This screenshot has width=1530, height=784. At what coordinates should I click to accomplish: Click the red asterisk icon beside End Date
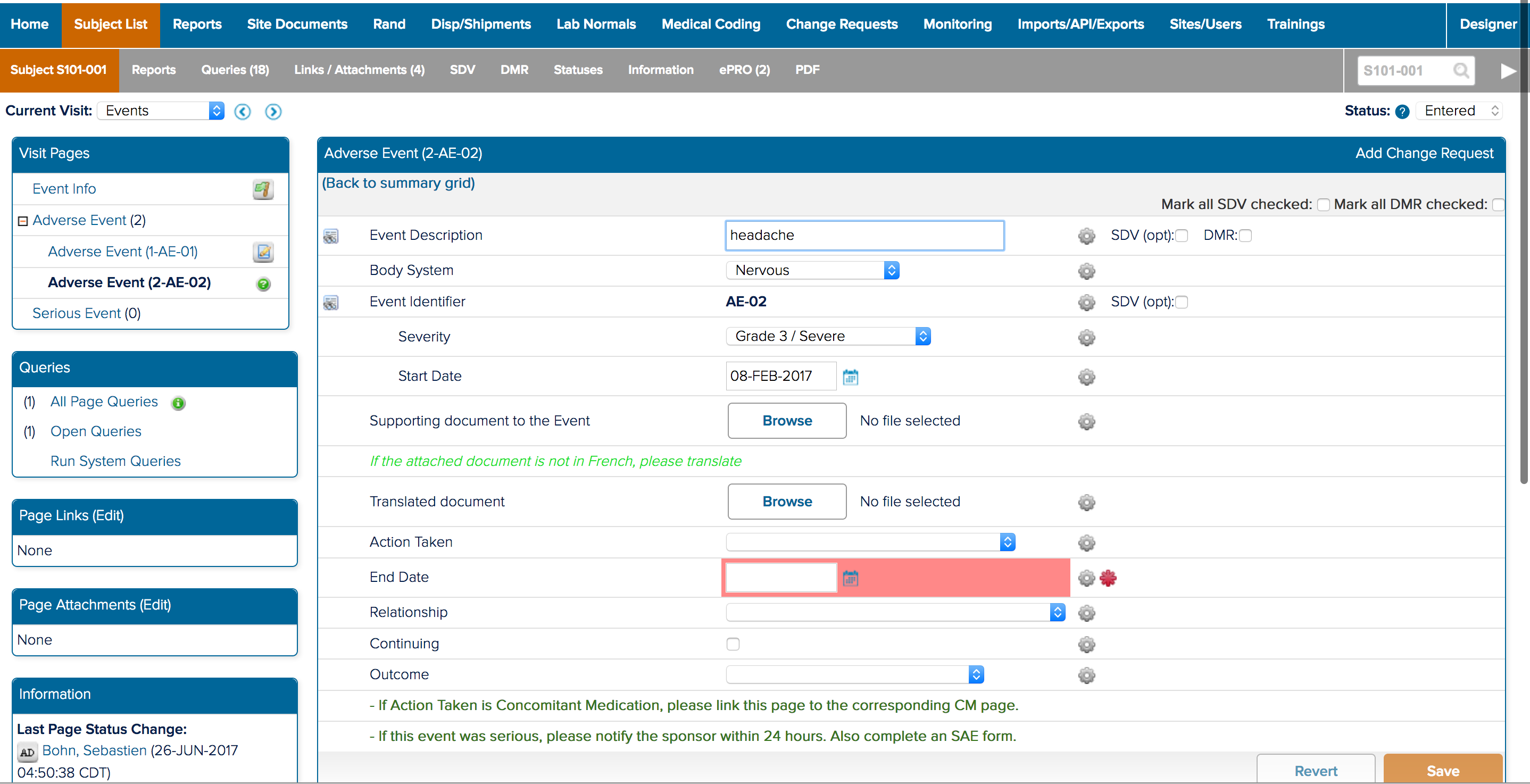(x=1108, y=577)
